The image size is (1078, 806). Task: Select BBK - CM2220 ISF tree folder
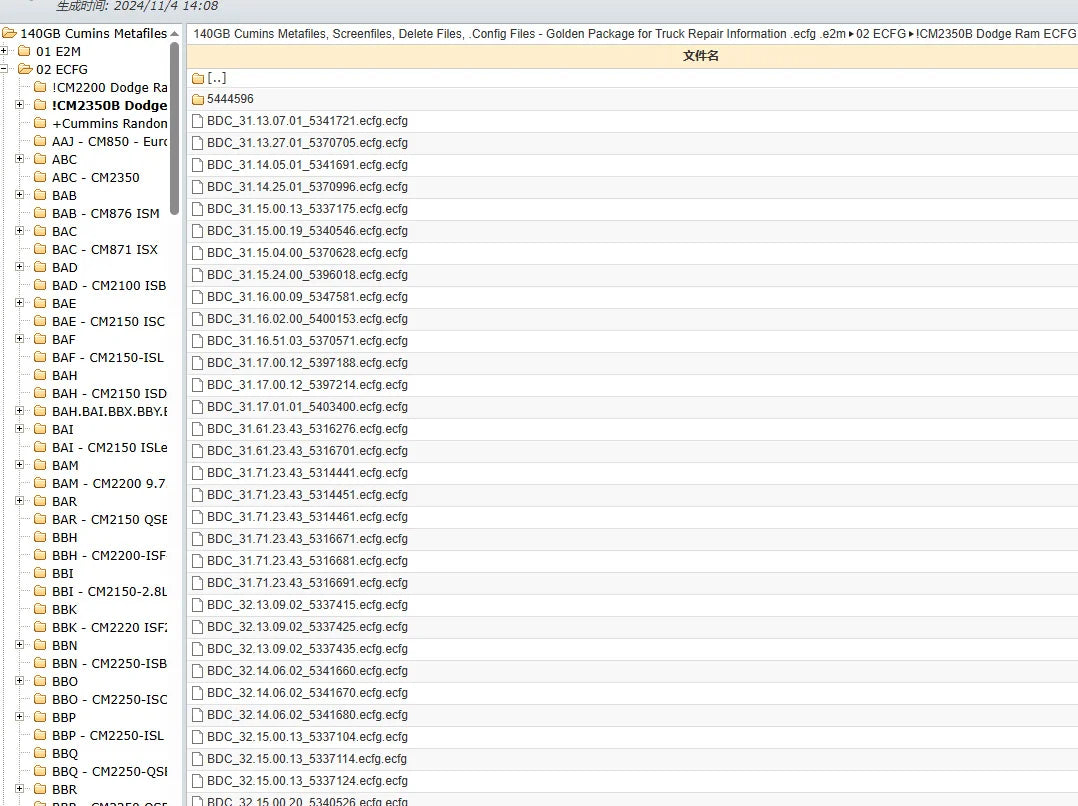click(109, 627)
